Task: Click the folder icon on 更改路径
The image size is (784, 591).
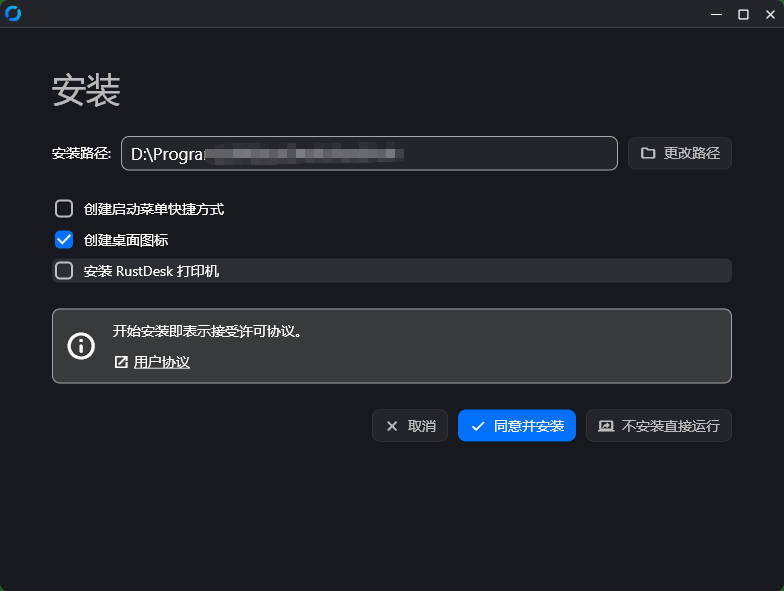Action: 648,153
